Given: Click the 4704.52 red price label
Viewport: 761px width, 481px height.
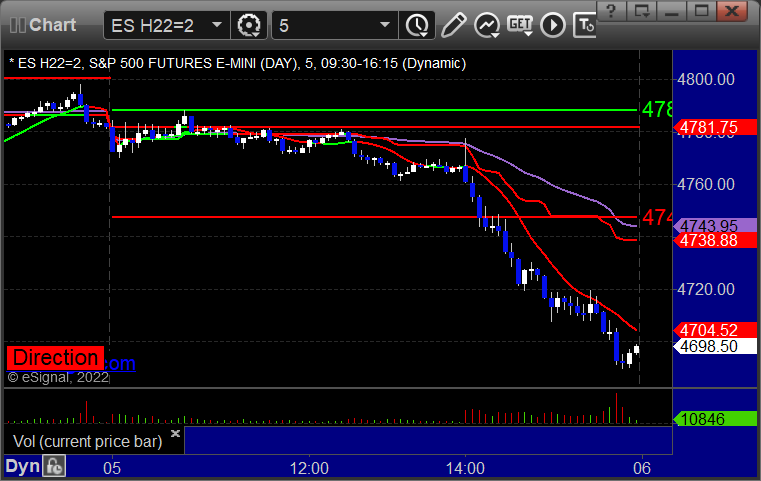Looking at the screenshot, I should (x=715, y=330).
